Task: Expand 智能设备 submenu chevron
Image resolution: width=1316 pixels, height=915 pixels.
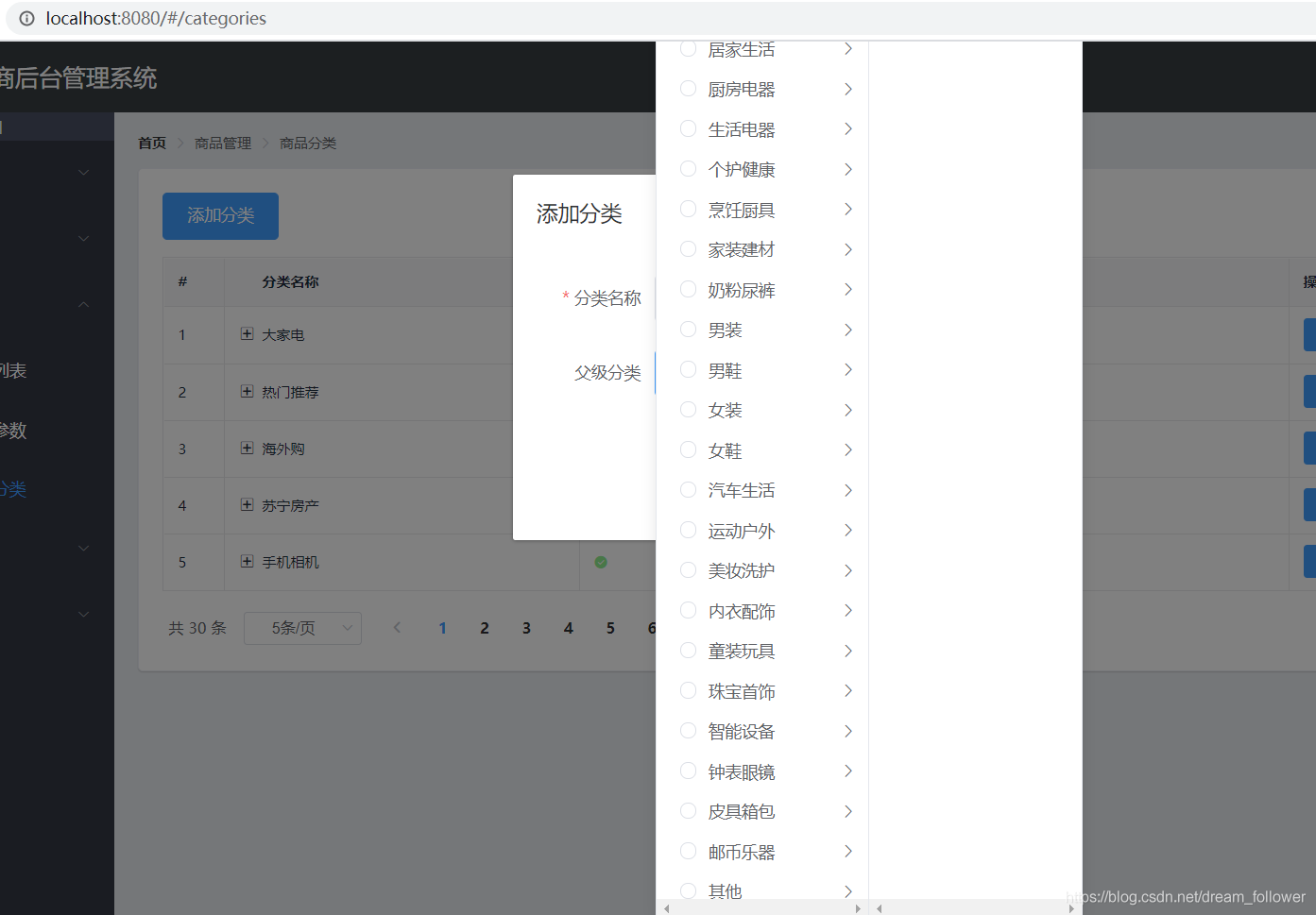Action: point(848,731)
